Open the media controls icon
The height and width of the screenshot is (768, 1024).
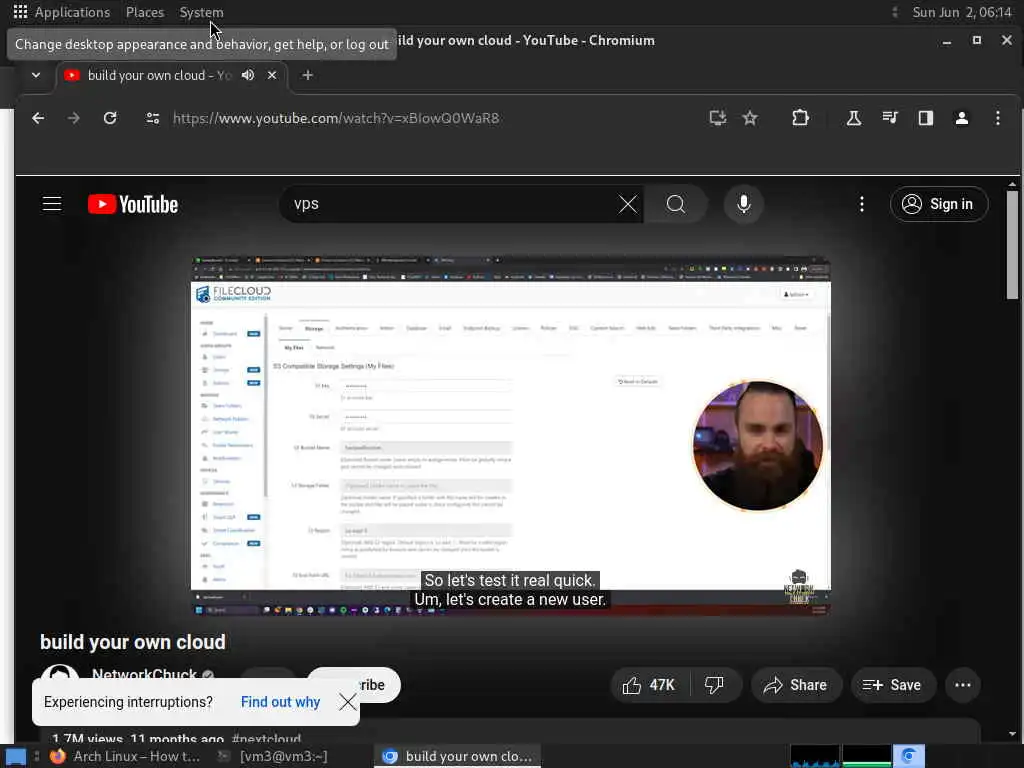pyautogui.click(x=889, y=118)
